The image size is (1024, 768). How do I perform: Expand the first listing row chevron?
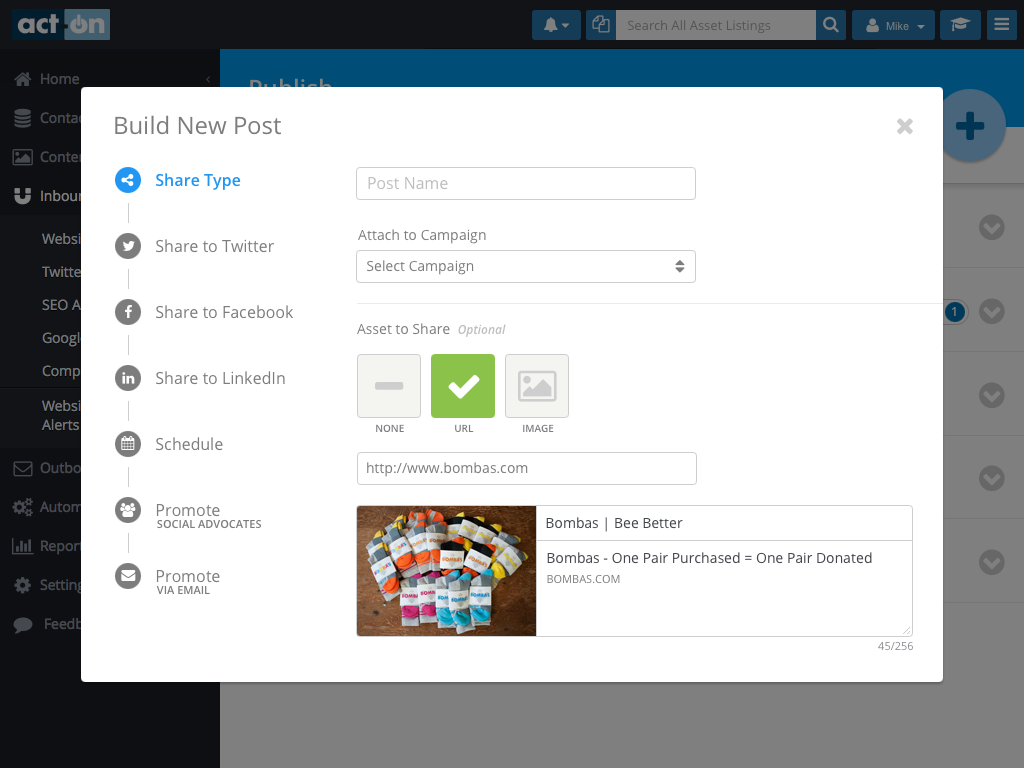[x=991, y=227]
